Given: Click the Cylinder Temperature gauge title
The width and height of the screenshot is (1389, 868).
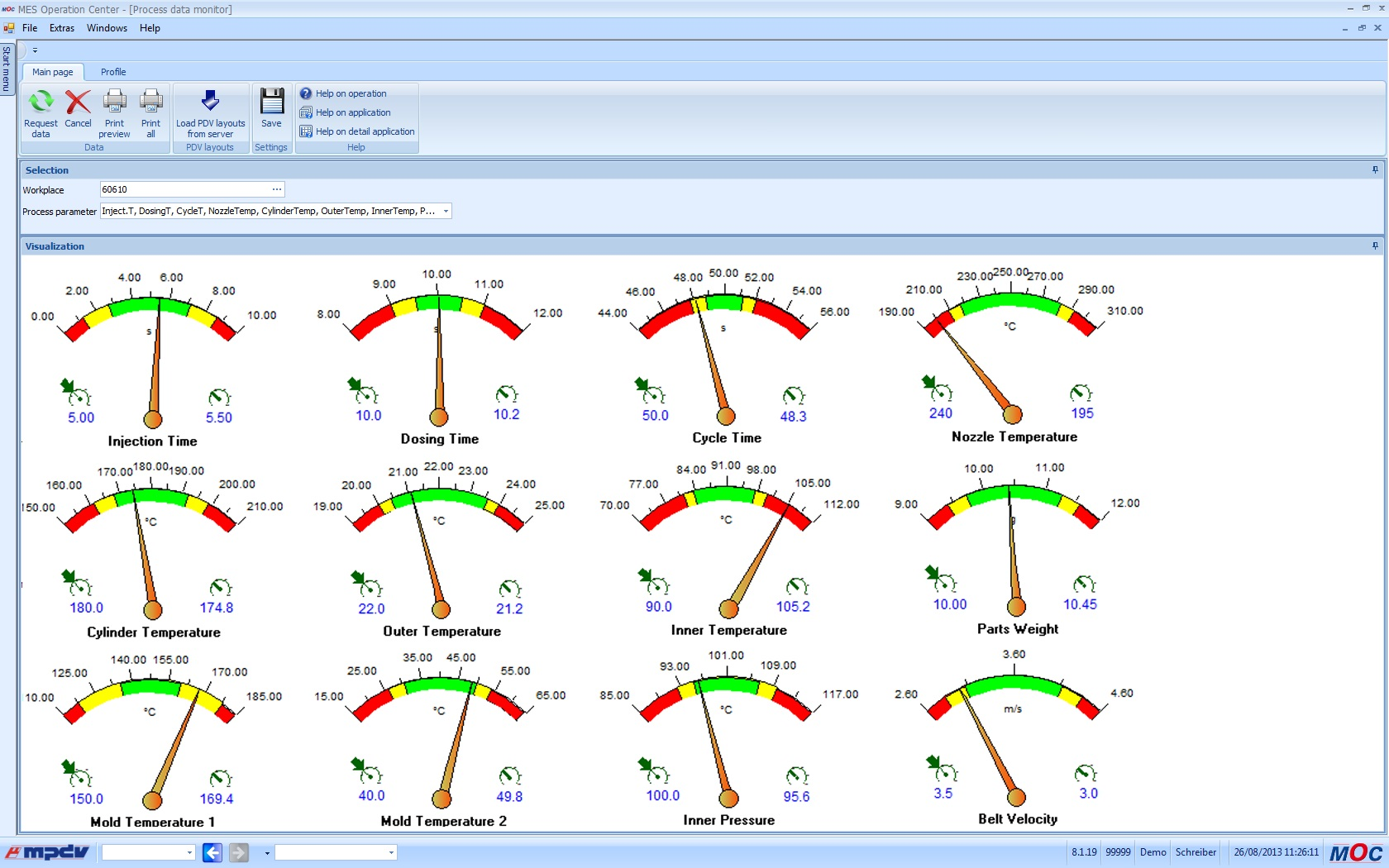Looking at the screenshot, I should (x=154, y=632).
